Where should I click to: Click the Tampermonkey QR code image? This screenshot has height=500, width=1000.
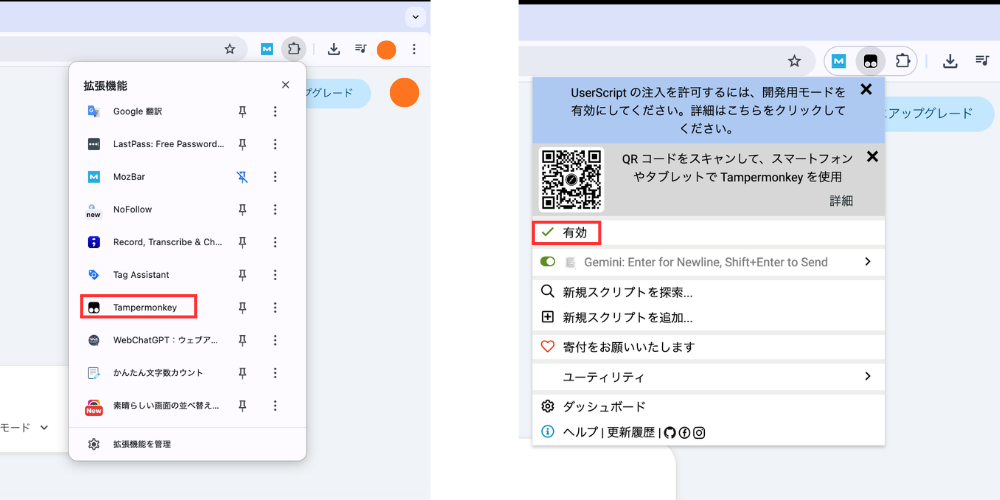(572, 180)
